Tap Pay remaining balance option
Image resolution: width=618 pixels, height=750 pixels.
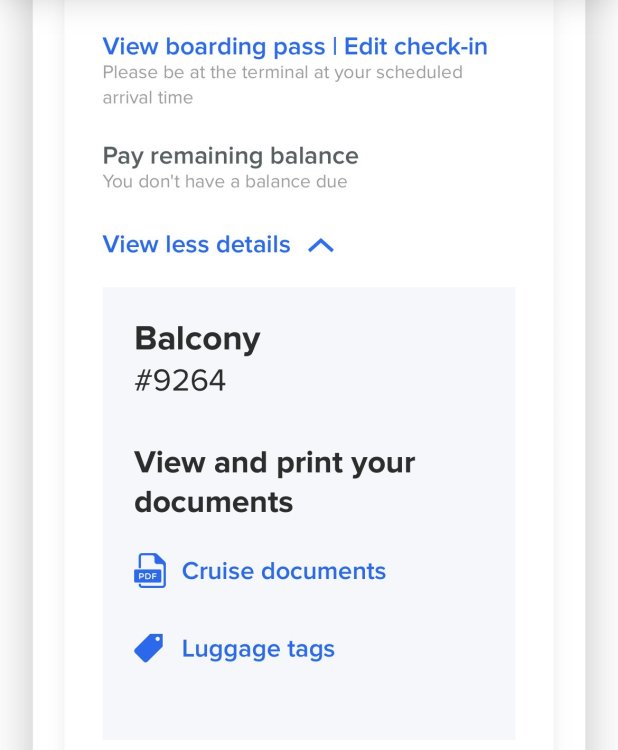231,156
